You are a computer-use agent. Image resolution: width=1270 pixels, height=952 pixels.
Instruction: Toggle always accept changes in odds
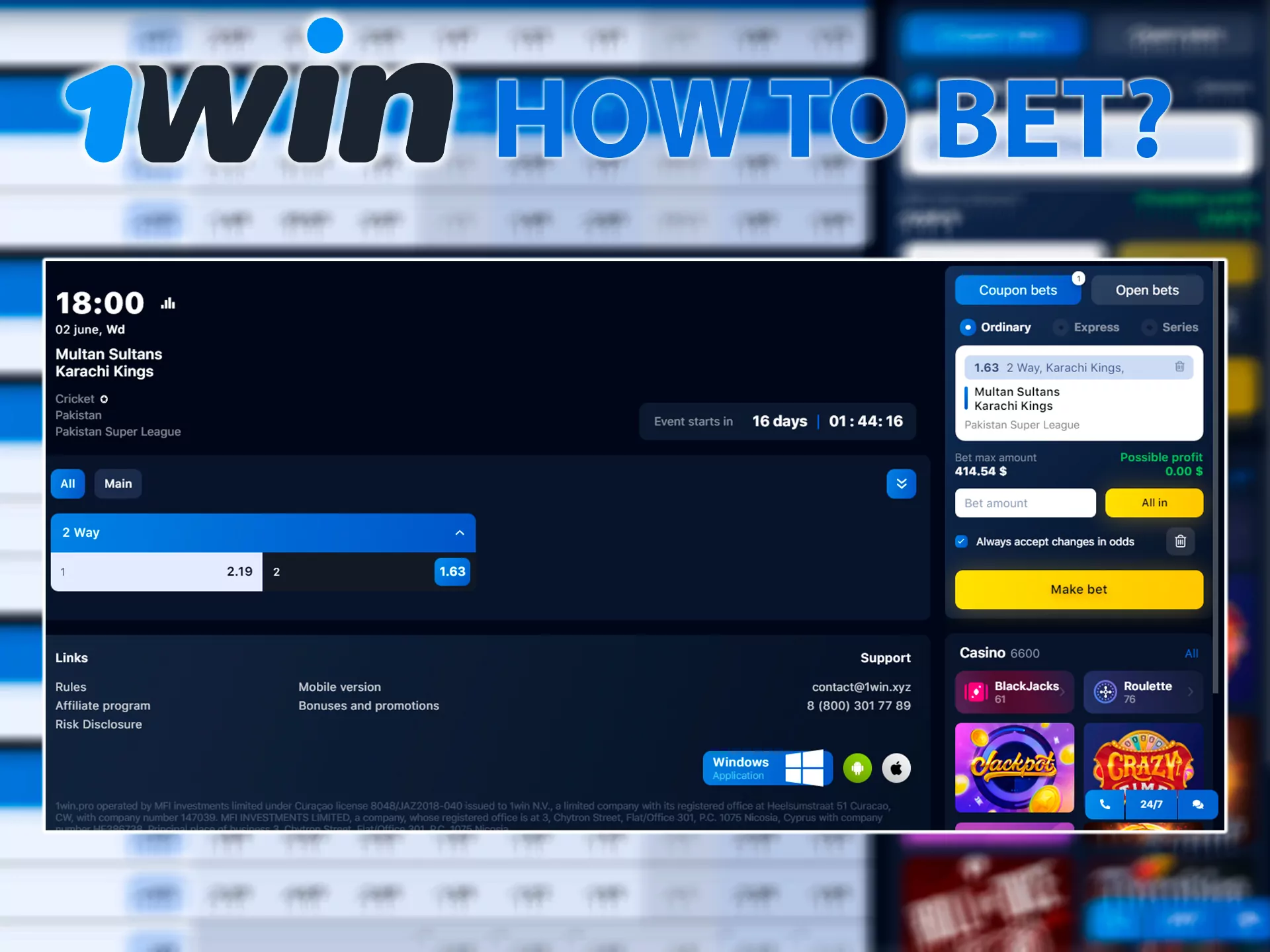tap(963, 541)
